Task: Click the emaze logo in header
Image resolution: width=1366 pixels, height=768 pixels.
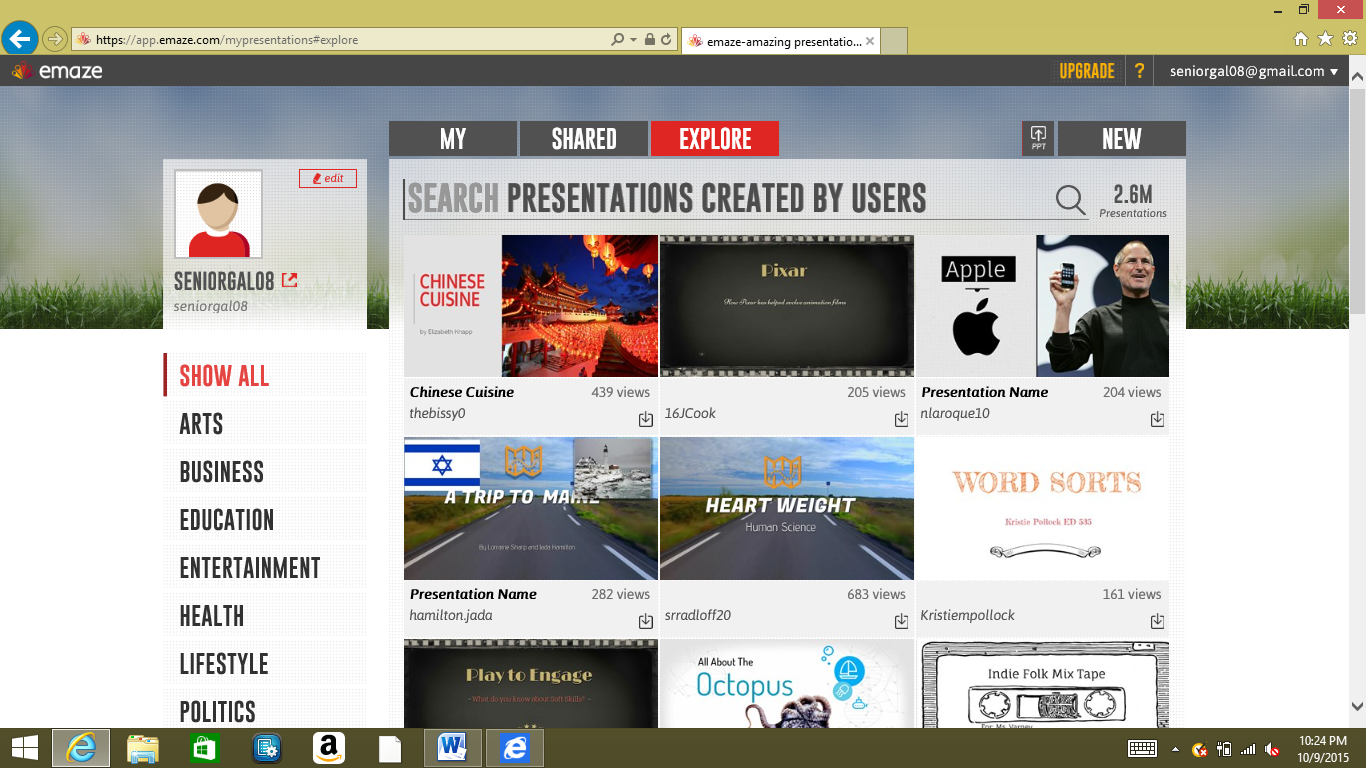Action: (x=57, y=71)
